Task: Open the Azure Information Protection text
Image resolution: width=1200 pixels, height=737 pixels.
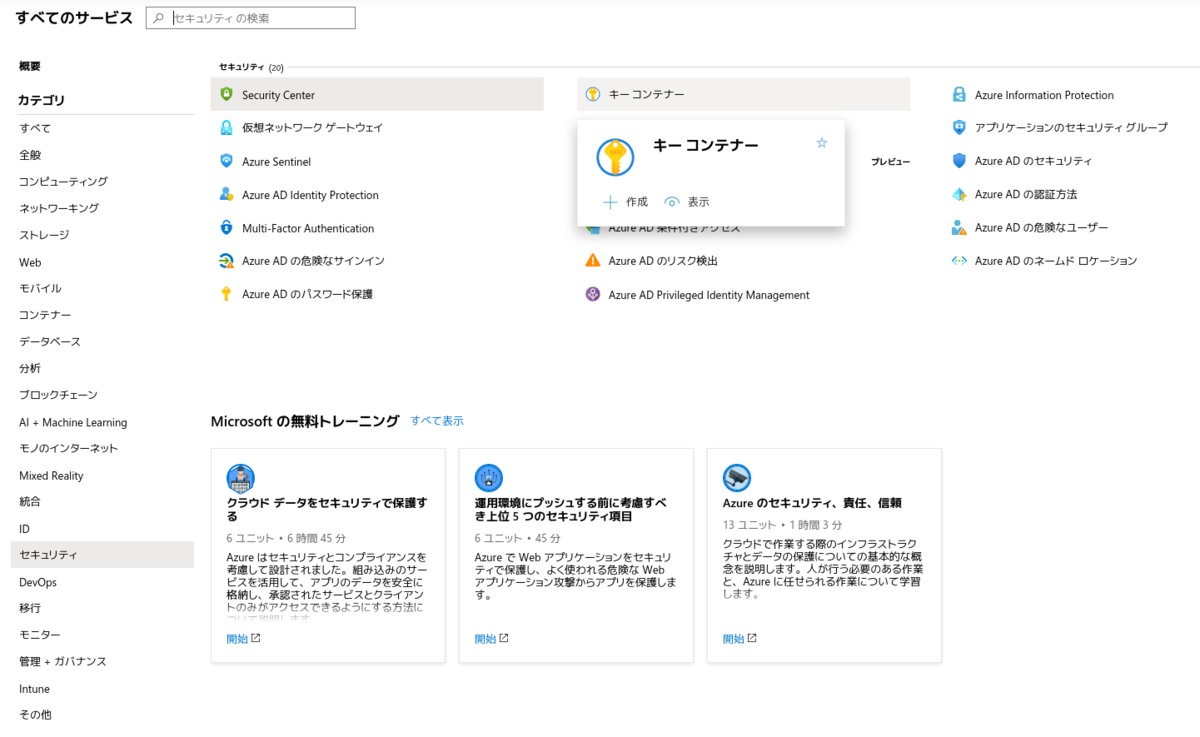Action: point(1044,95)
